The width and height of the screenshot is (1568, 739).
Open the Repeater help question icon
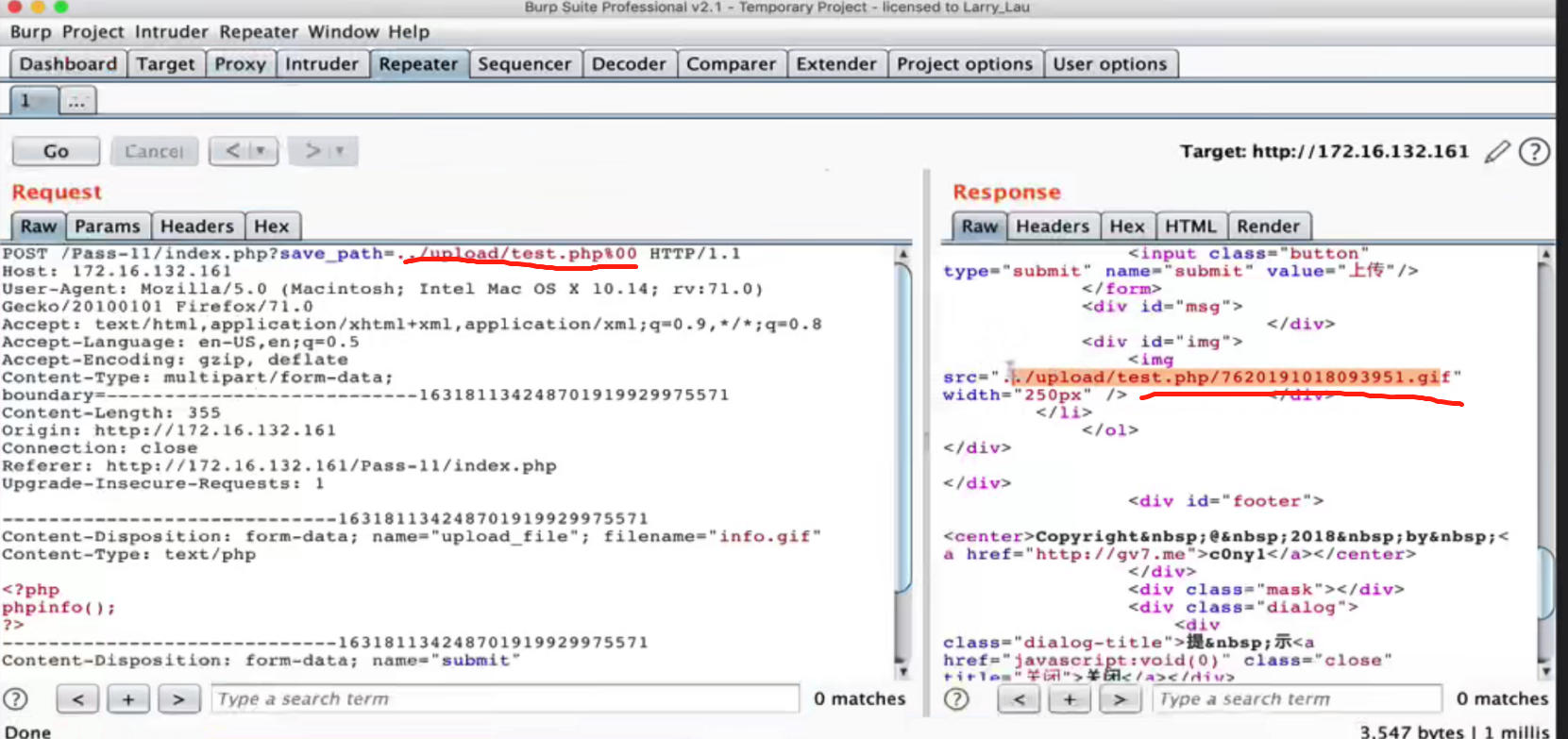[1535, 151]
